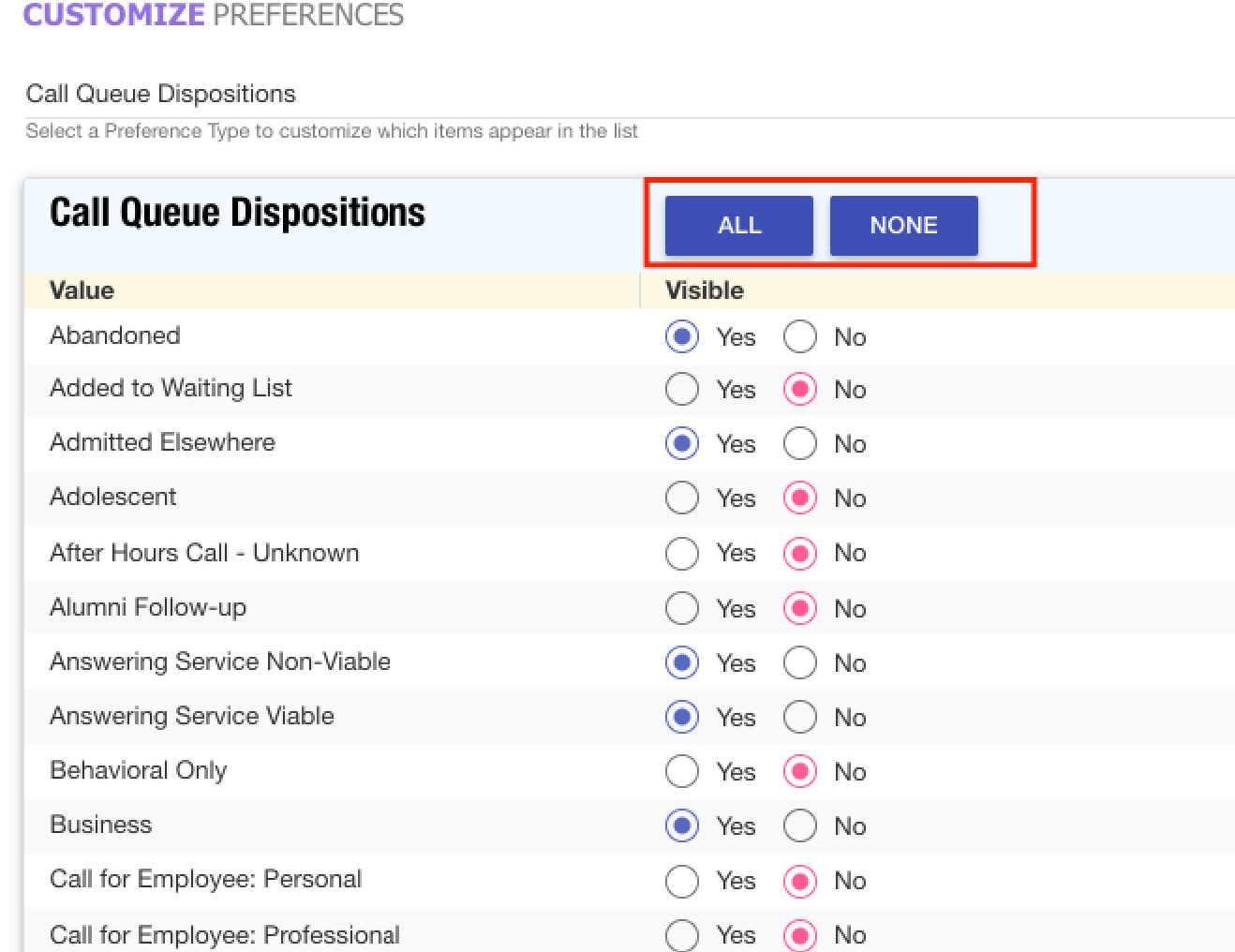Set Abandoned visibility to No
The width and height of the screenshot is (1235, 952).
pos(799,336)
